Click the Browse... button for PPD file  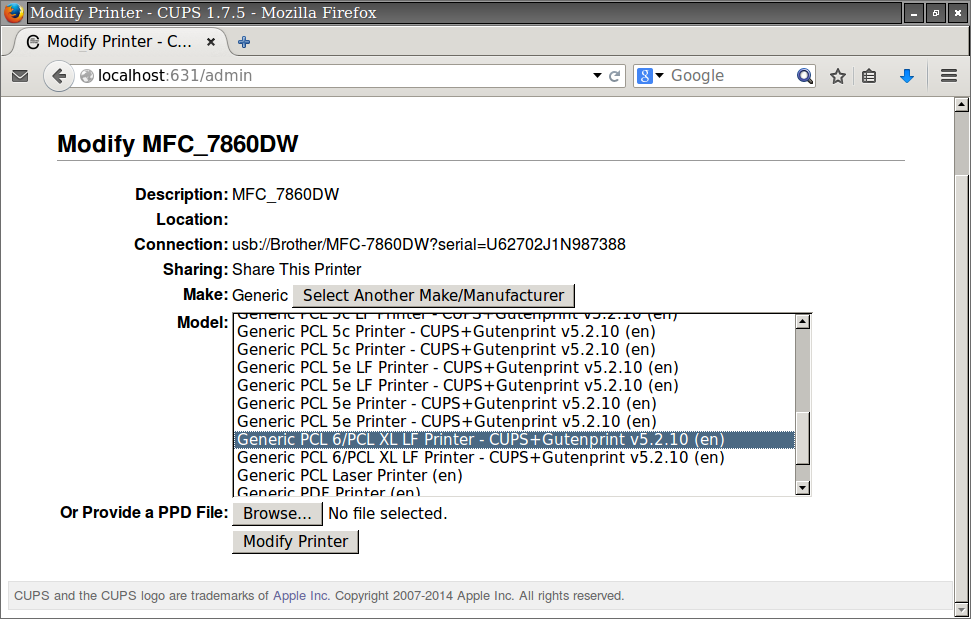(277, 514)
